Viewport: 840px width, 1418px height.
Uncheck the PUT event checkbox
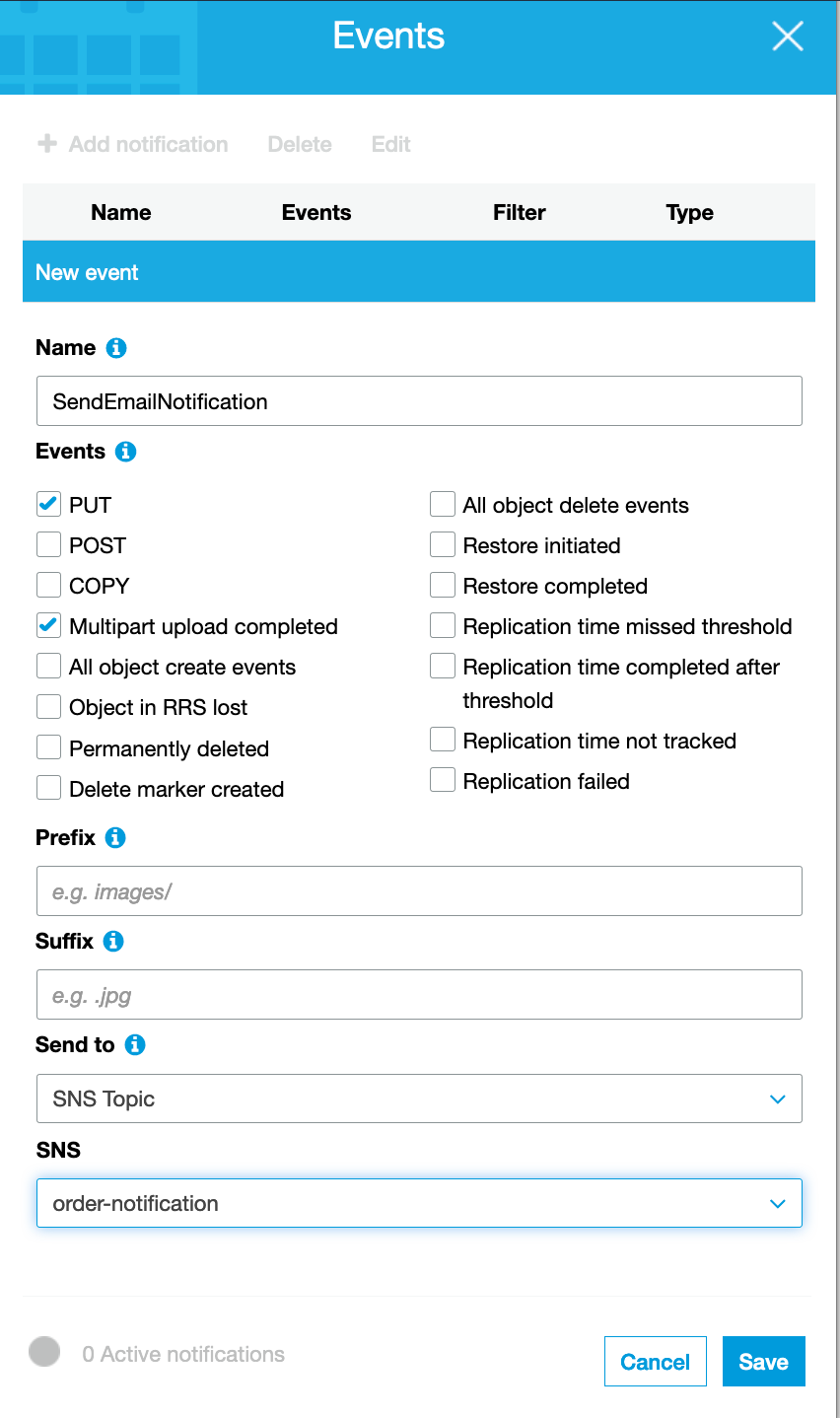(x=48, y=504)
